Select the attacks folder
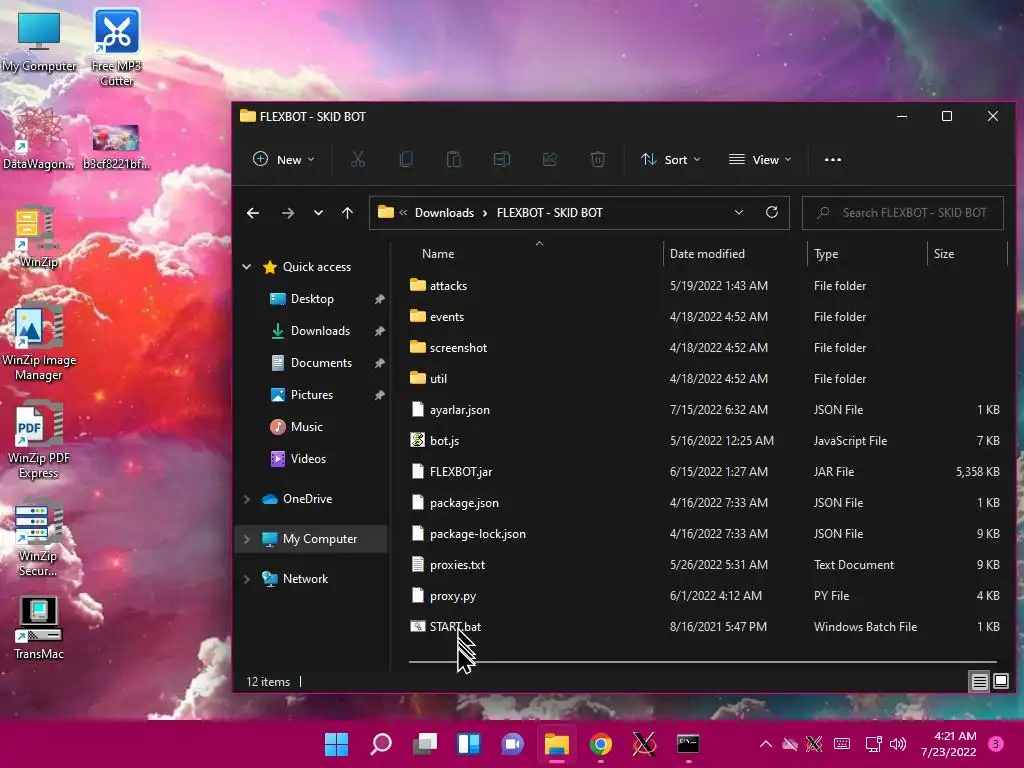Screen dimensions: 1024x768 (x=703, y=285)
